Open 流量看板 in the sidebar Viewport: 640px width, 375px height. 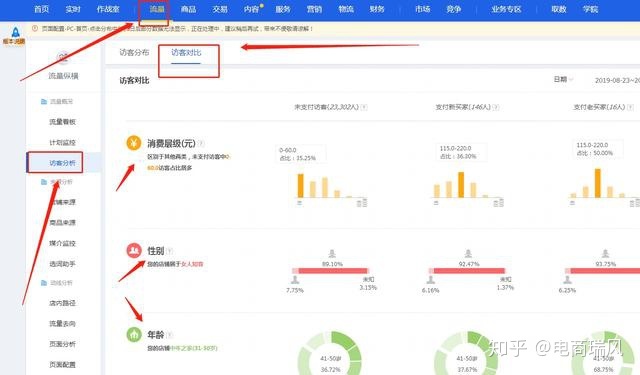coord(62,122)
